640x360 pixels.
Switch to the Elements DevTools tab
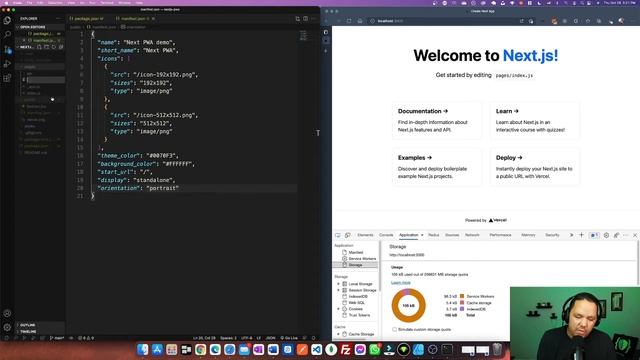[x=365, y=235]
